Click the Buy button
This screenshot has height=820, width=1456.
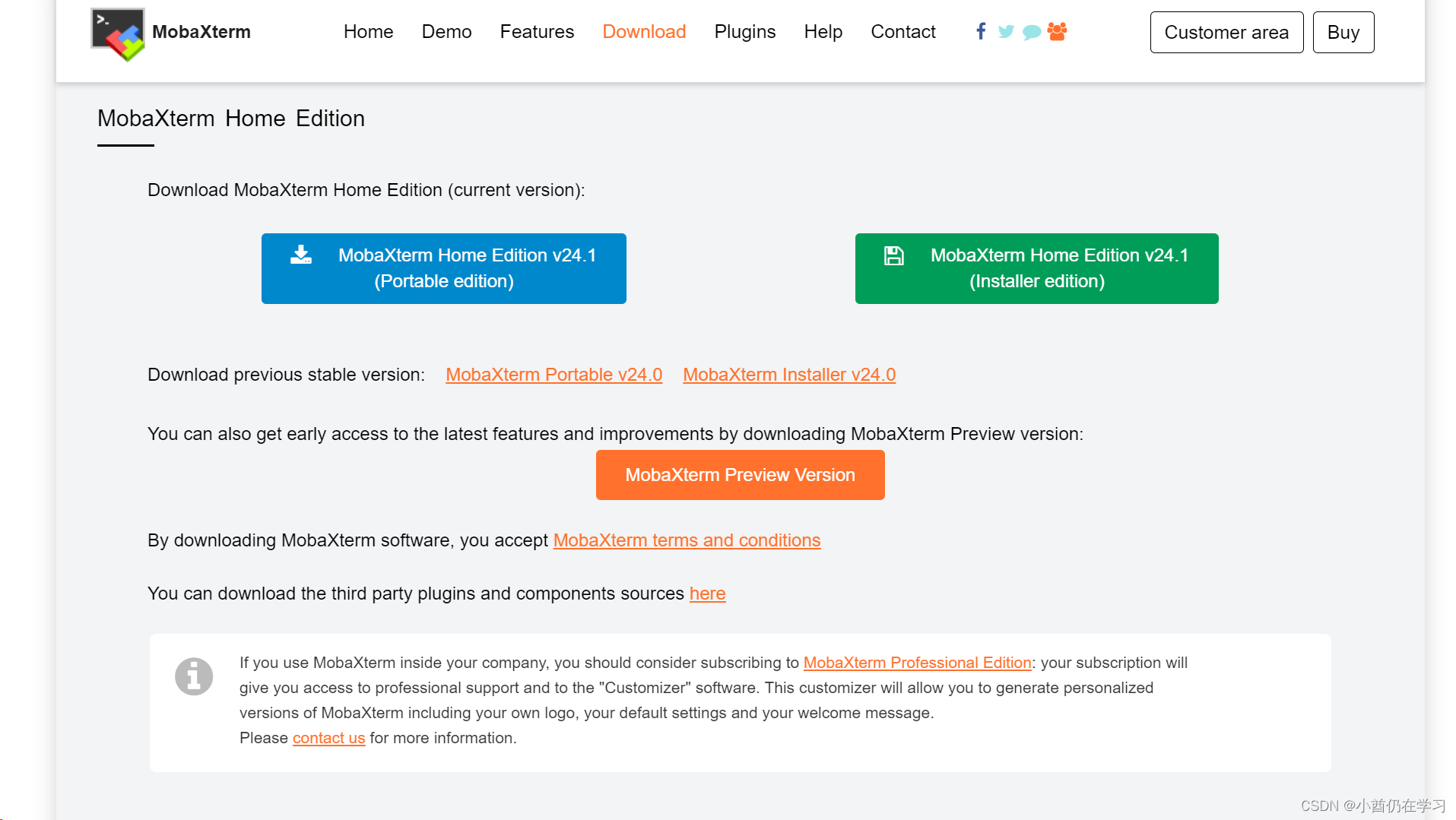point(1343,32)
